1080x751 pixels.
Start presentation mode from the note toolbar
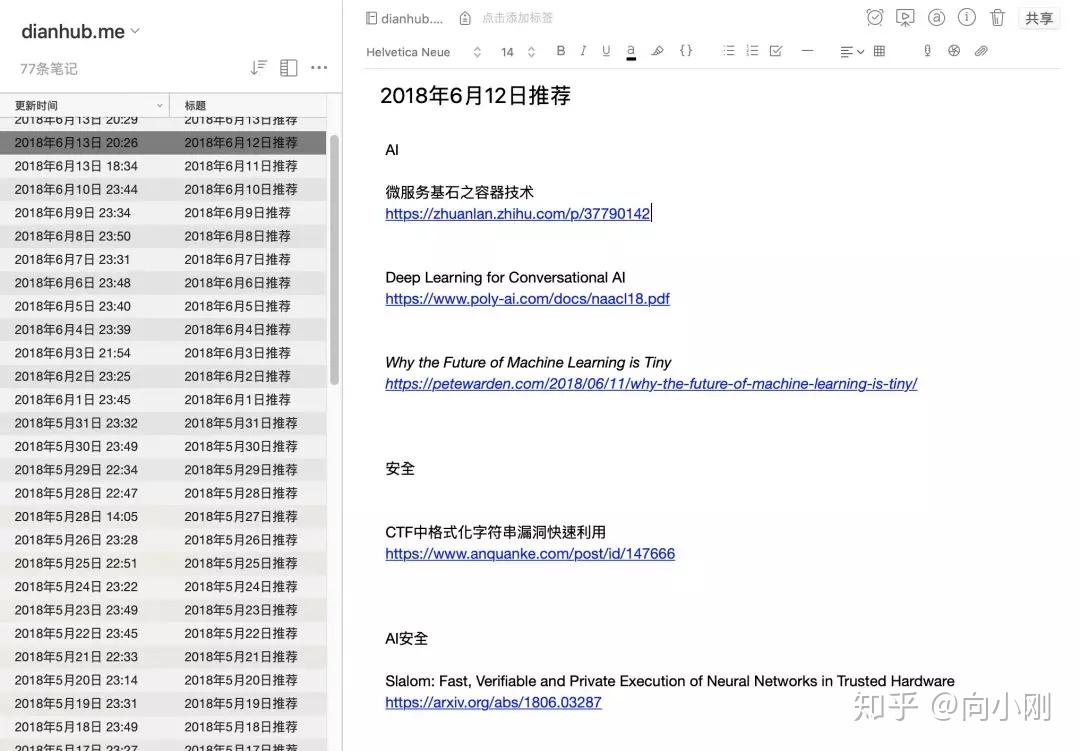click(x=905, y=18)
